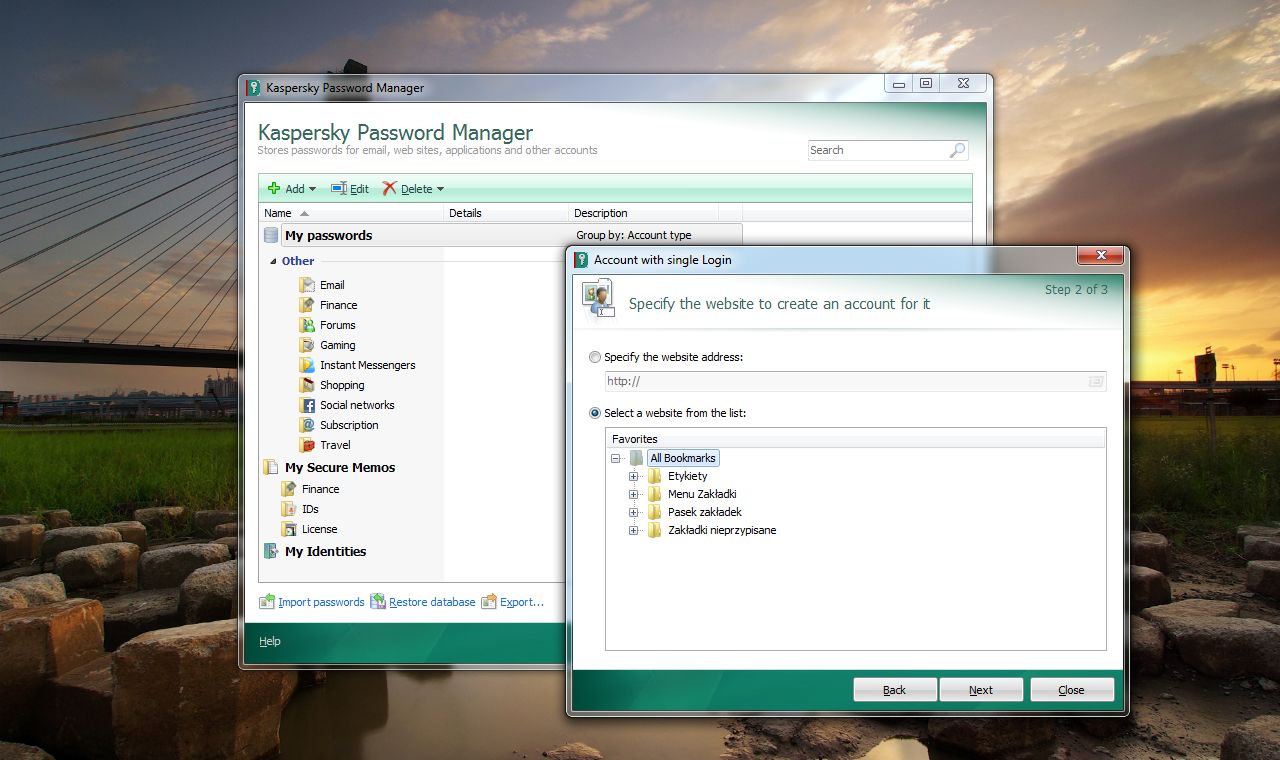1280x760 pixels.
Task: Click the Close button in the wizard
Action: click(x=1072, y=690)
